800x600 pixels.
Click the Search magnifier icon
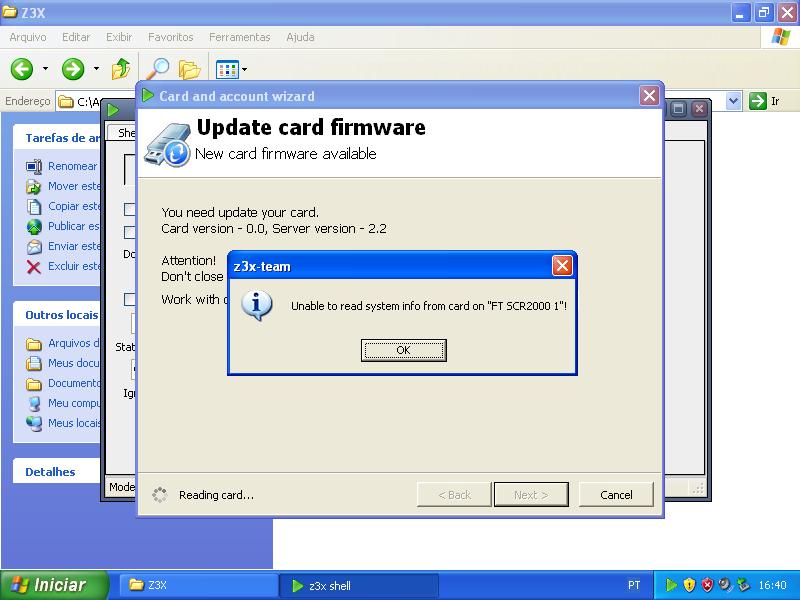pos(158,69)
